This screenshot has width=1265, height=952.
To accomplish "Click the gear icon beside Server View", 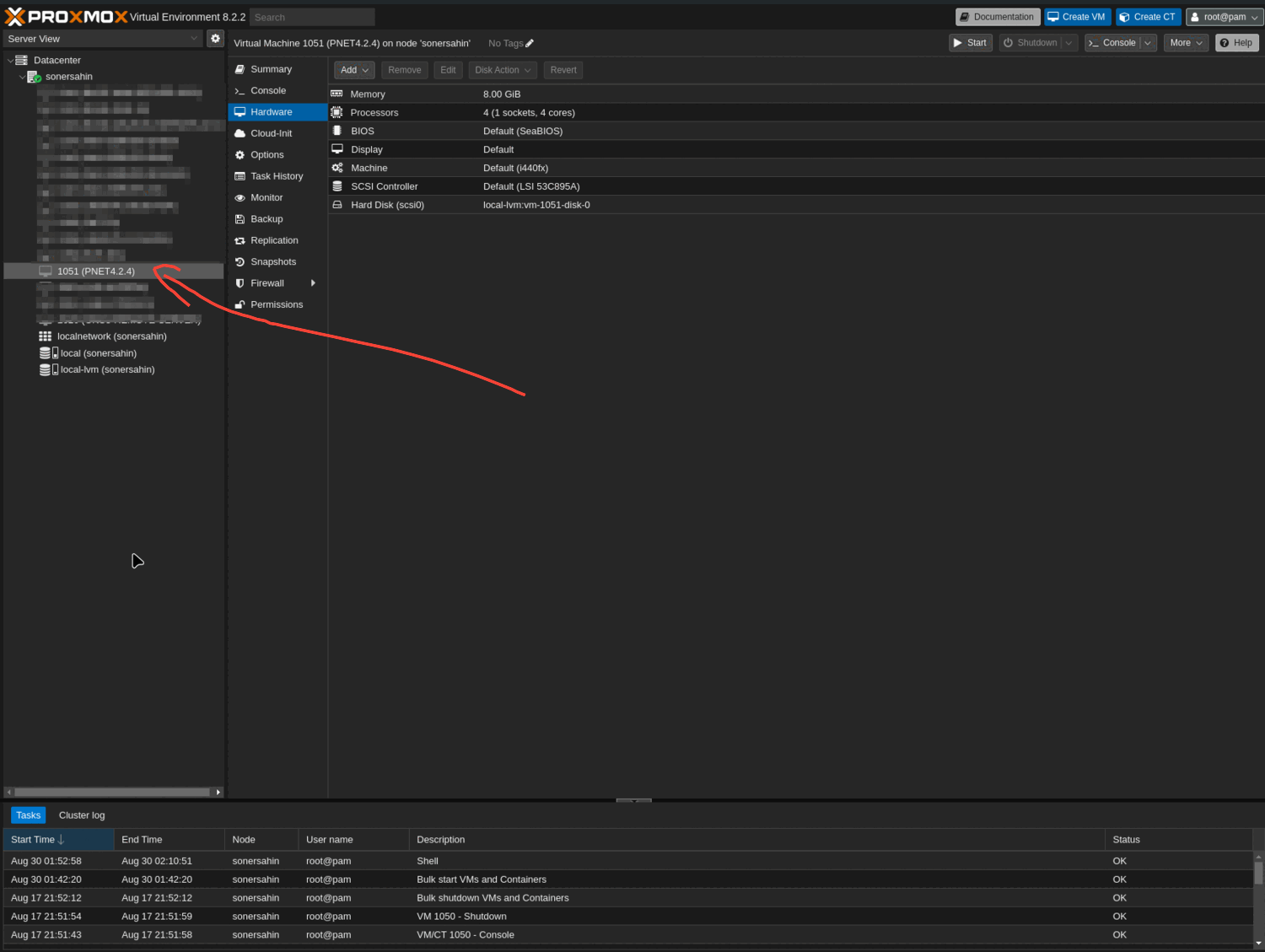I will pos(215,39).
